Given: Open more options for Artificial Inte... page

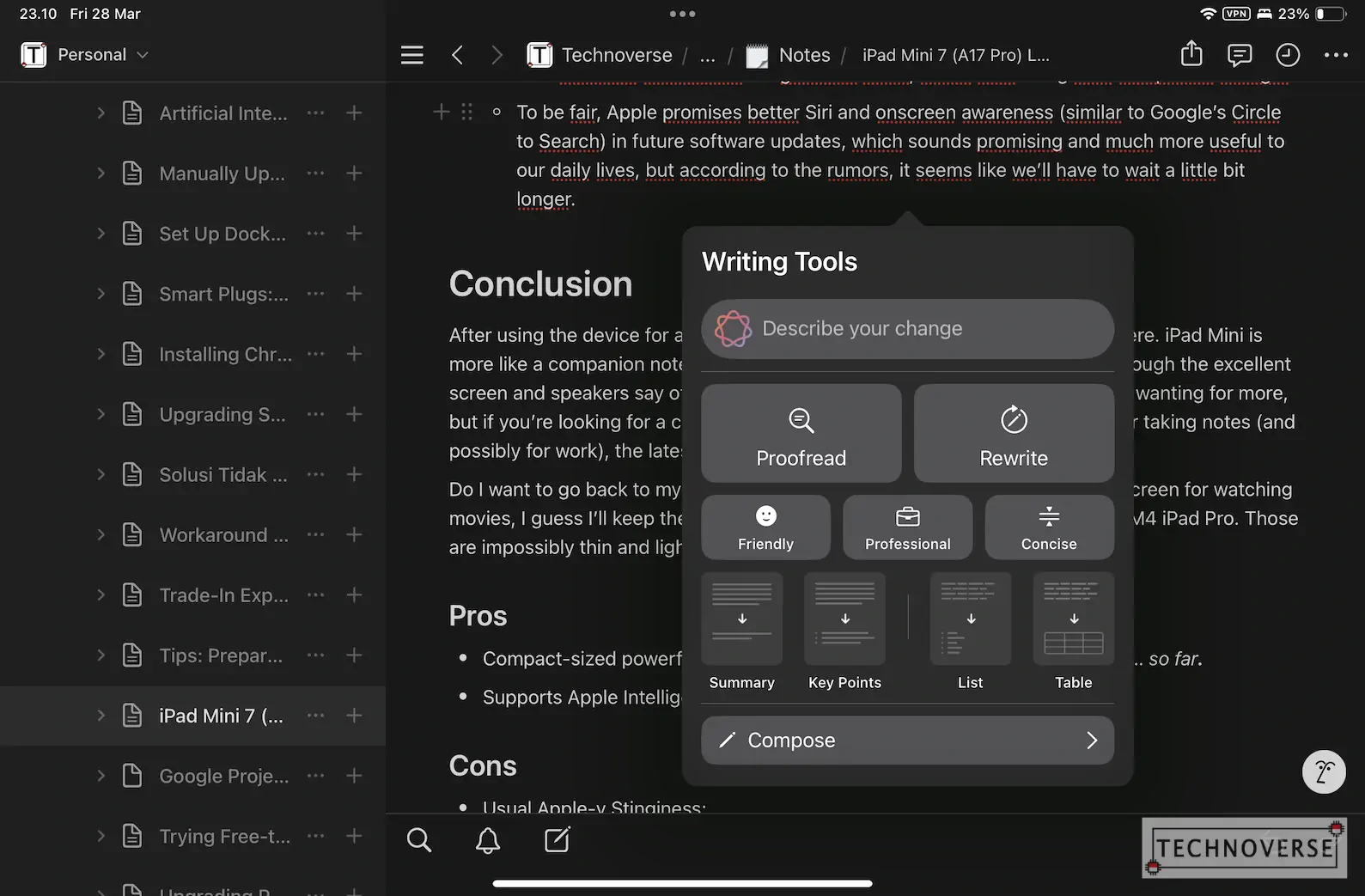Looking at the screenshot, I should 316,113.
